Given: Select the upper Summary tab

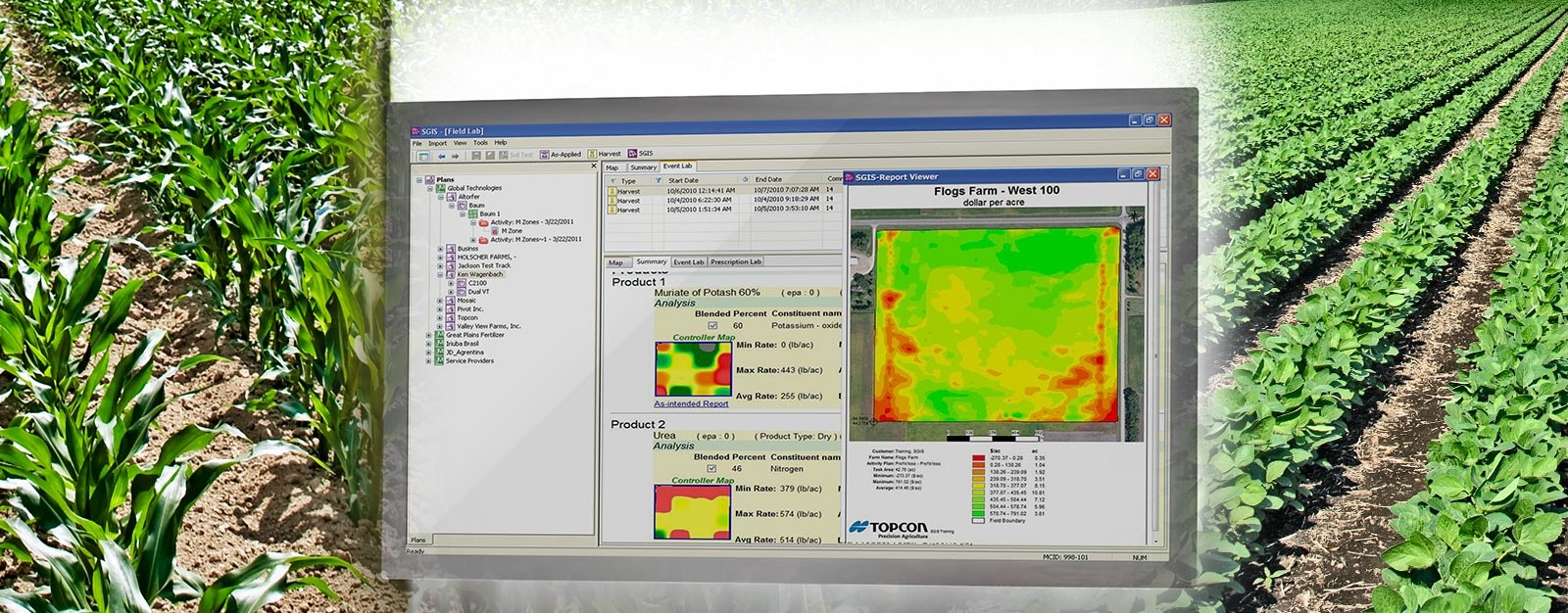Looking at the screenshot, I should (x=643, y=167).
